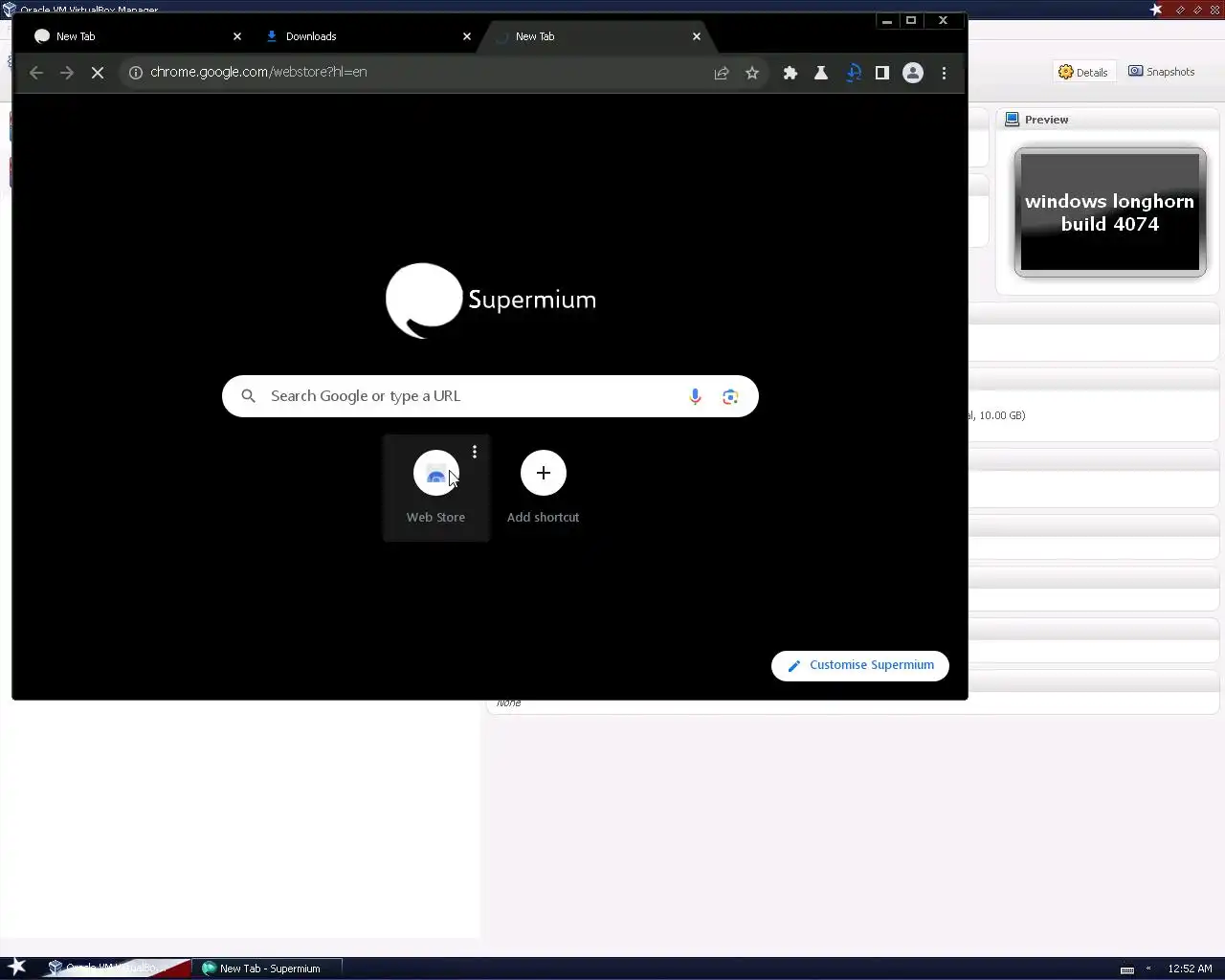This screenshot has width=1225, height=980.
Task: Open the Web Store shortcut
Action: pos(436,488)
